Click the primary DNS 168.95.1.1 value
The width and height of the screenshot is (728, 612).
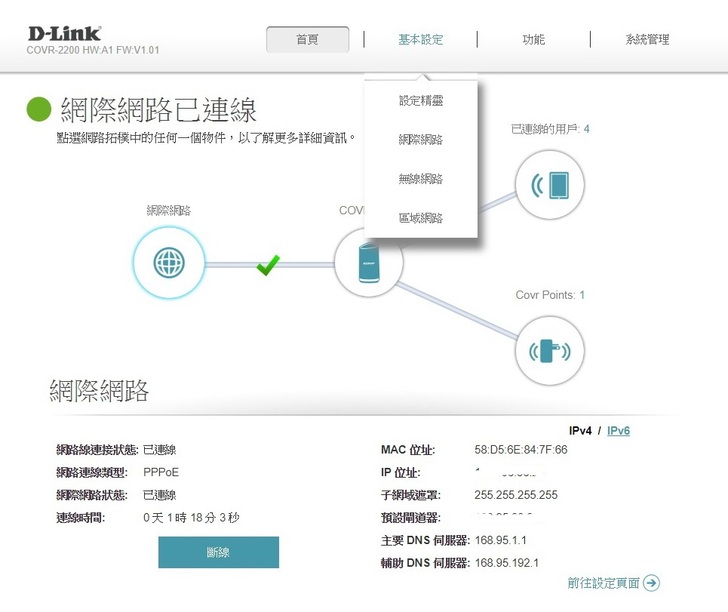point(500,540)
